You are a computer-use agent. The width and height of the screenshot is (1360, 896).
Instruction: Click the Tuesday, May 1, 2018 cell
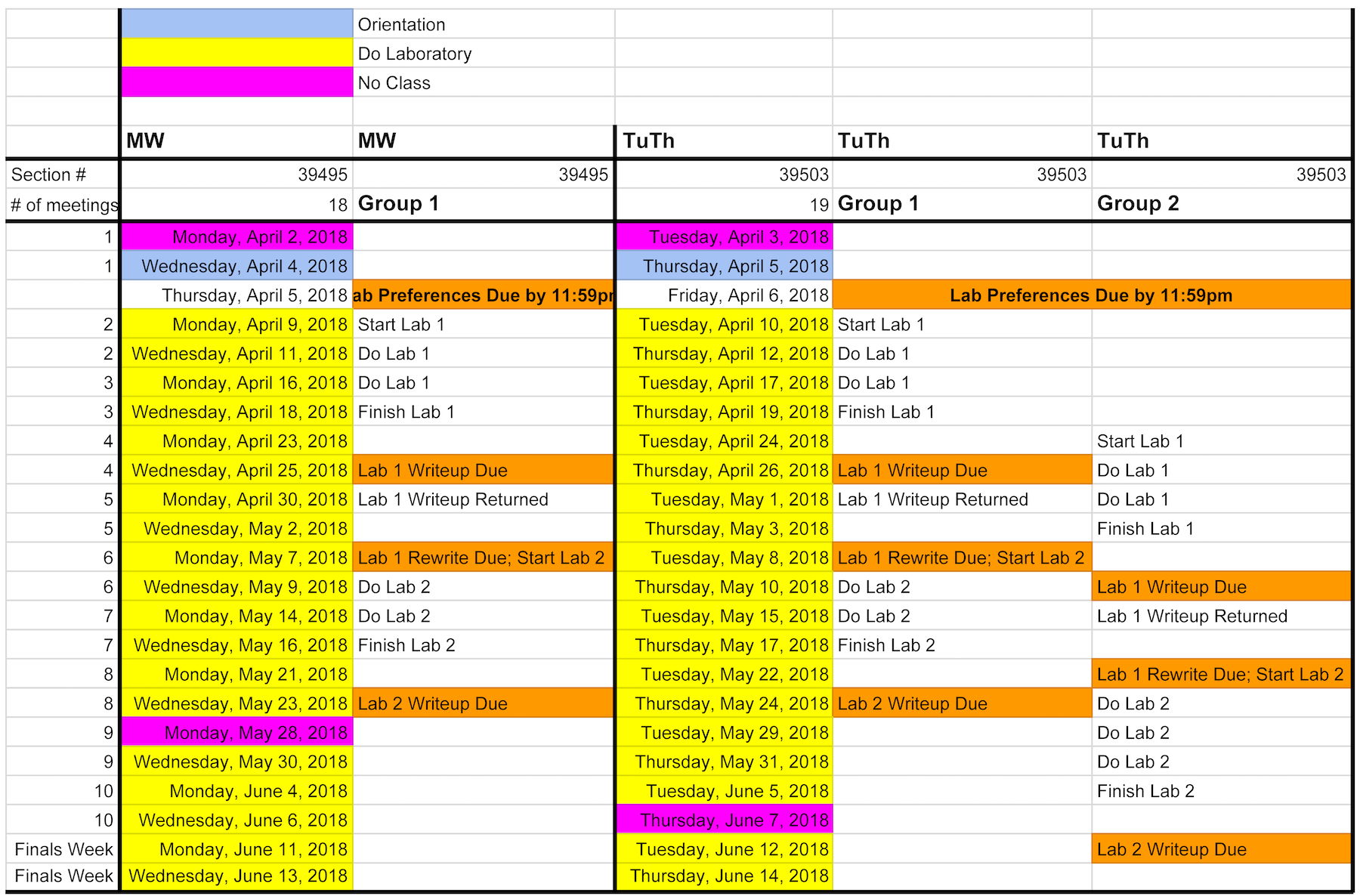click(725, 499)
